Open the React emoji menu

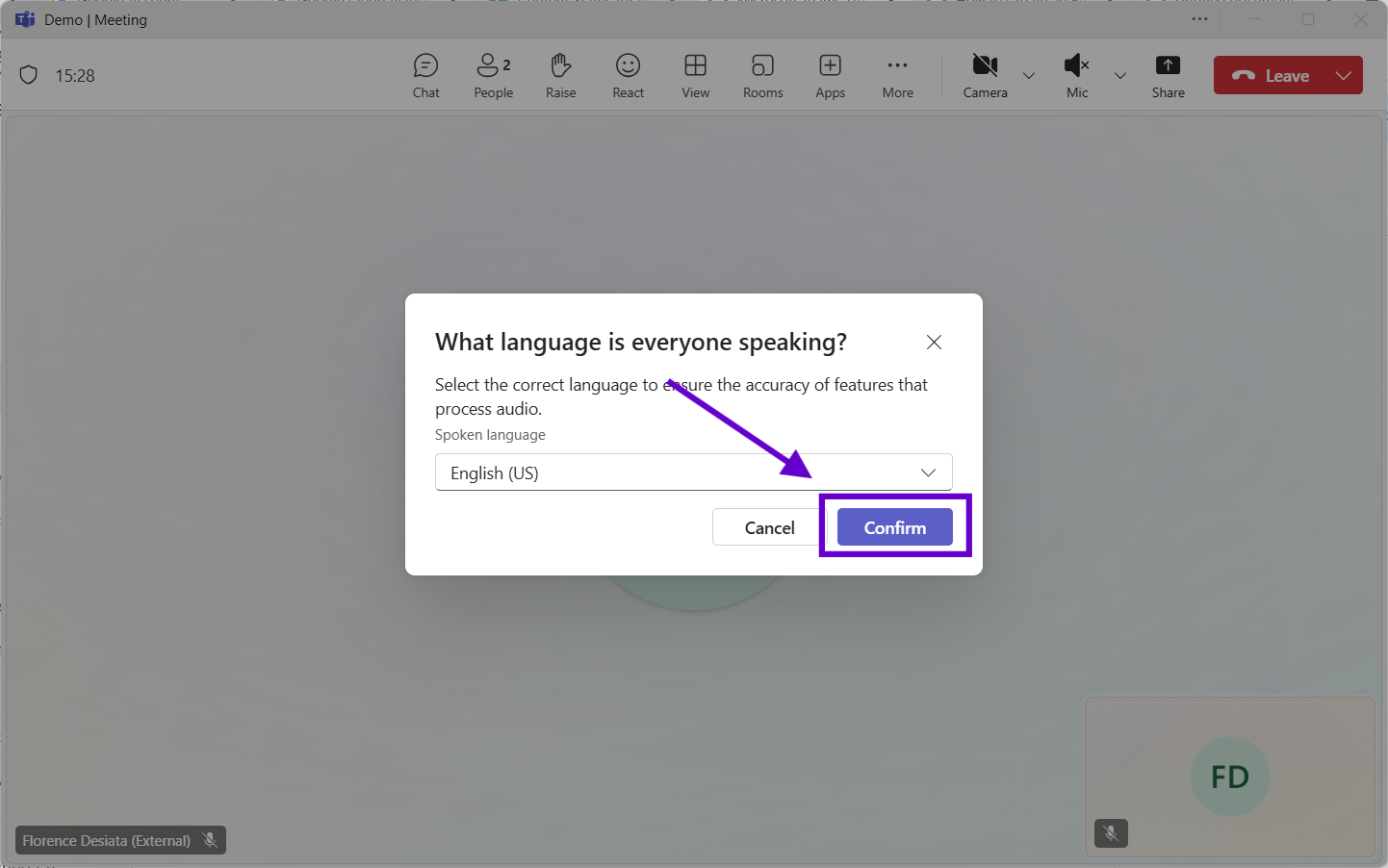click(628, 76)
